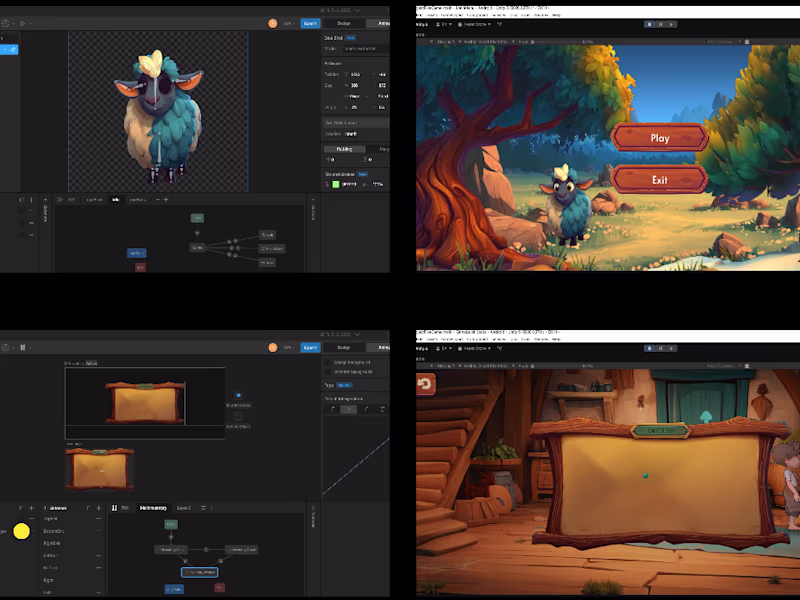Click the highlighted blue hierarchy item in sheep editor

[9, 49]
